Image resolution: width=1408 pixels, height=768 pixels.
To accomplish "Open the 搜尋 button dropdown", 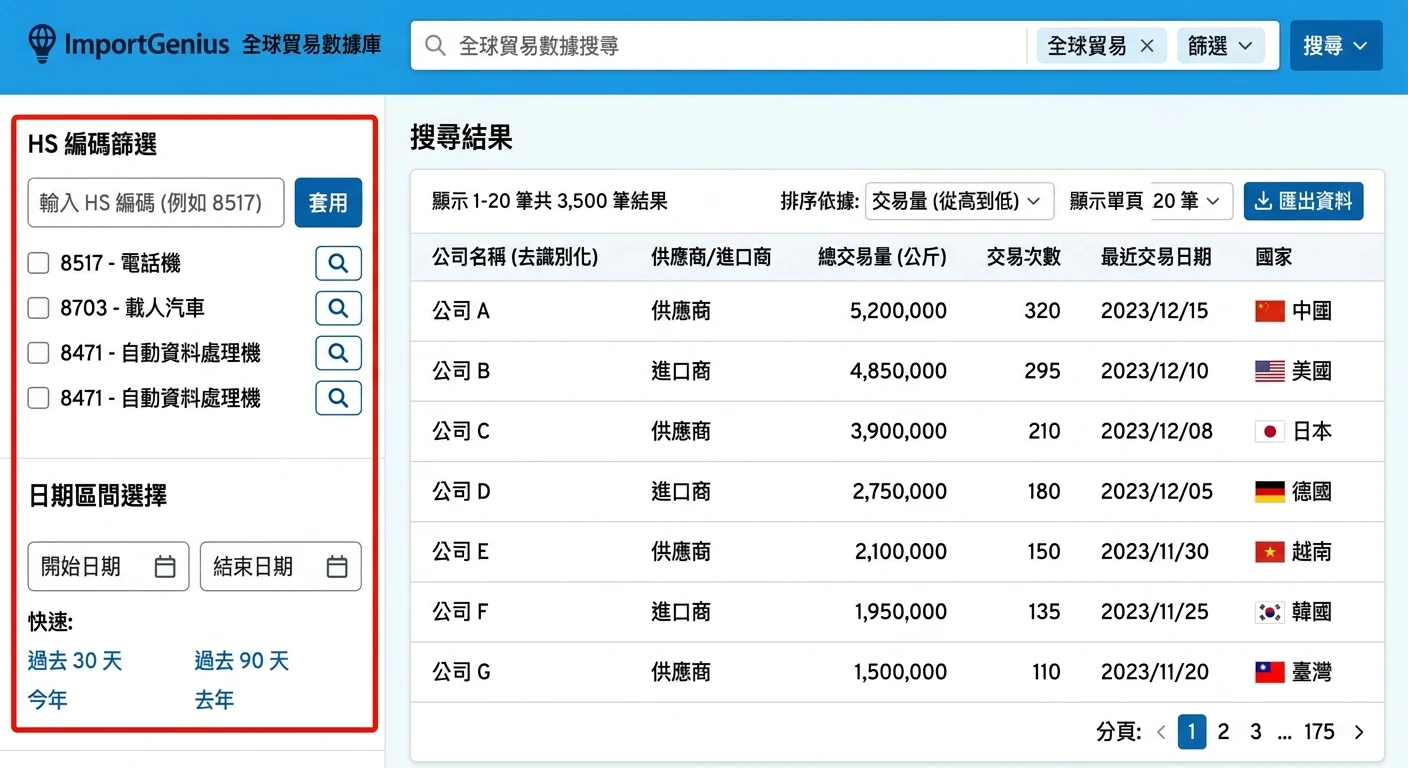I will point(1336,46).
